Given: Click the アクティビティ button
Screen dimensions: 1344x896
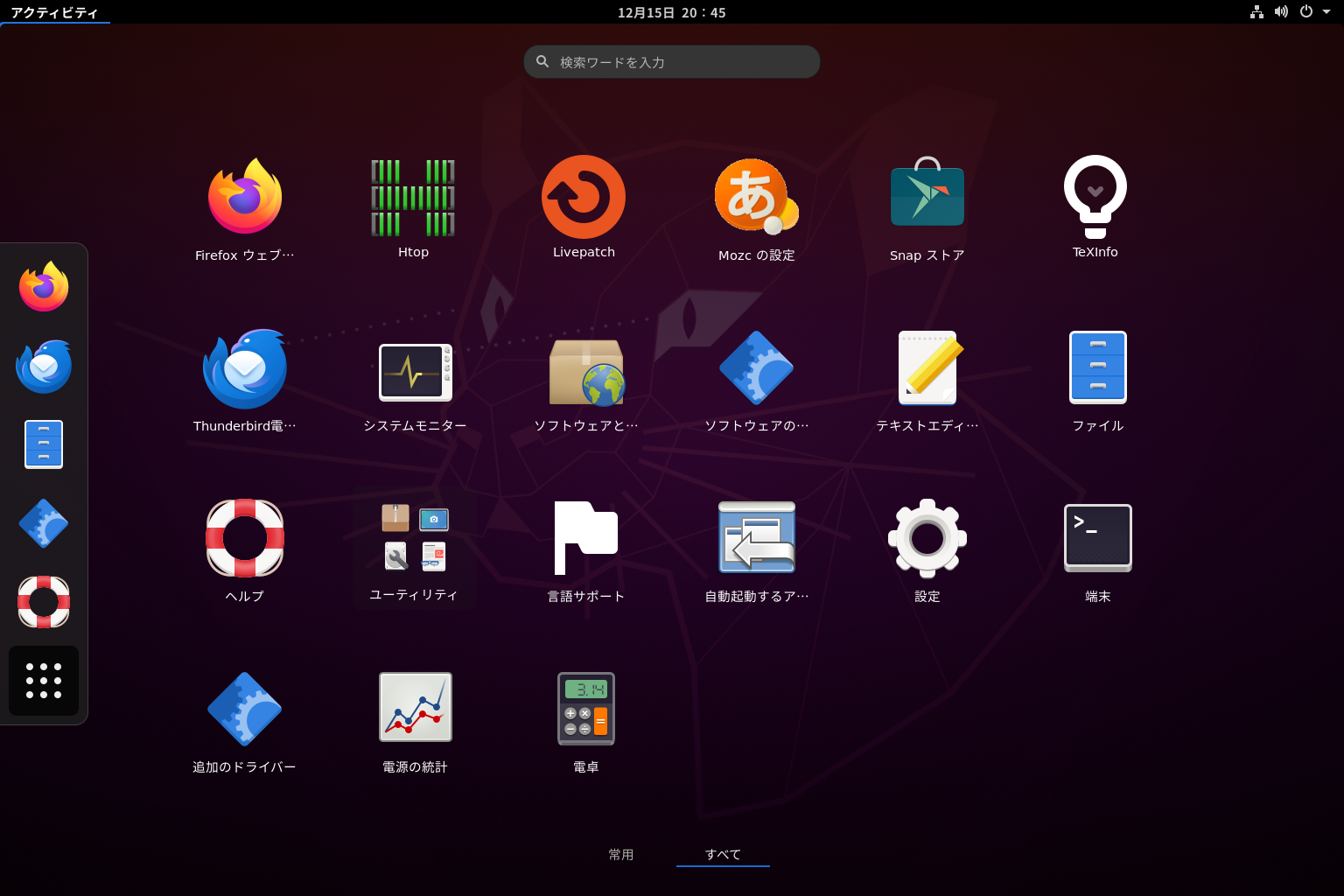Looking at the screenshot, I should 54,12.
